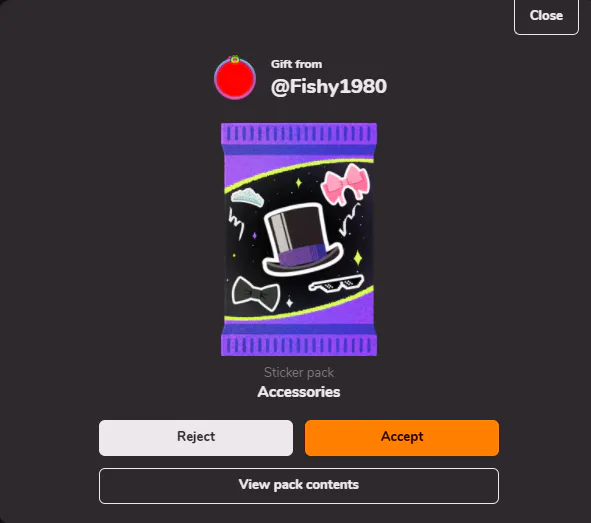The height and width of the screenshot is (523, 591).
Task: Click the Accept gift button
Action: (x=402, y=438)
